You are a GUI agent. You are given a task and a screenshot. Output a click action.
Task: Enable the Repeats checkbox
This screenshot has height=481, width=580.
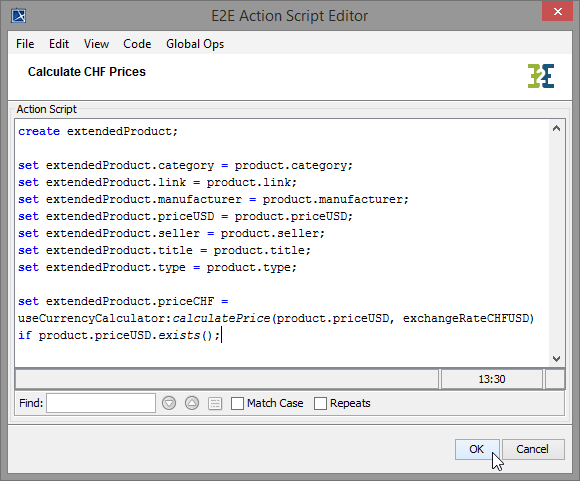tap(320, 403)
